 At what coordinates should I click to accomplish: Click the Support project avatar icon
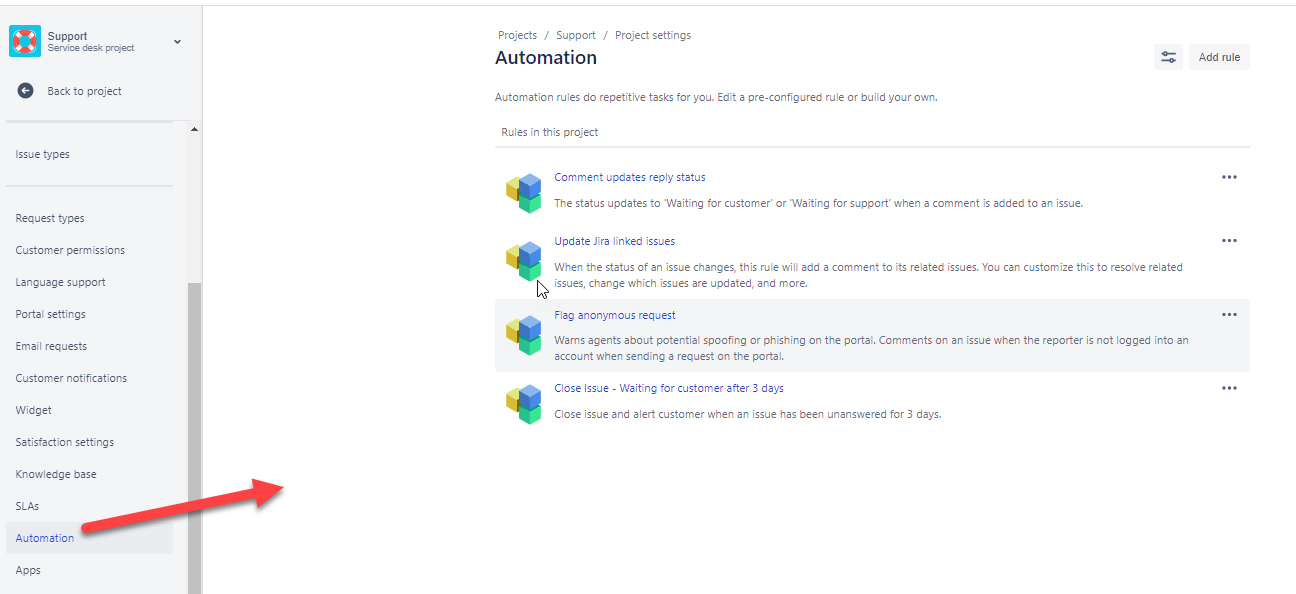click(x=25, y=41)
